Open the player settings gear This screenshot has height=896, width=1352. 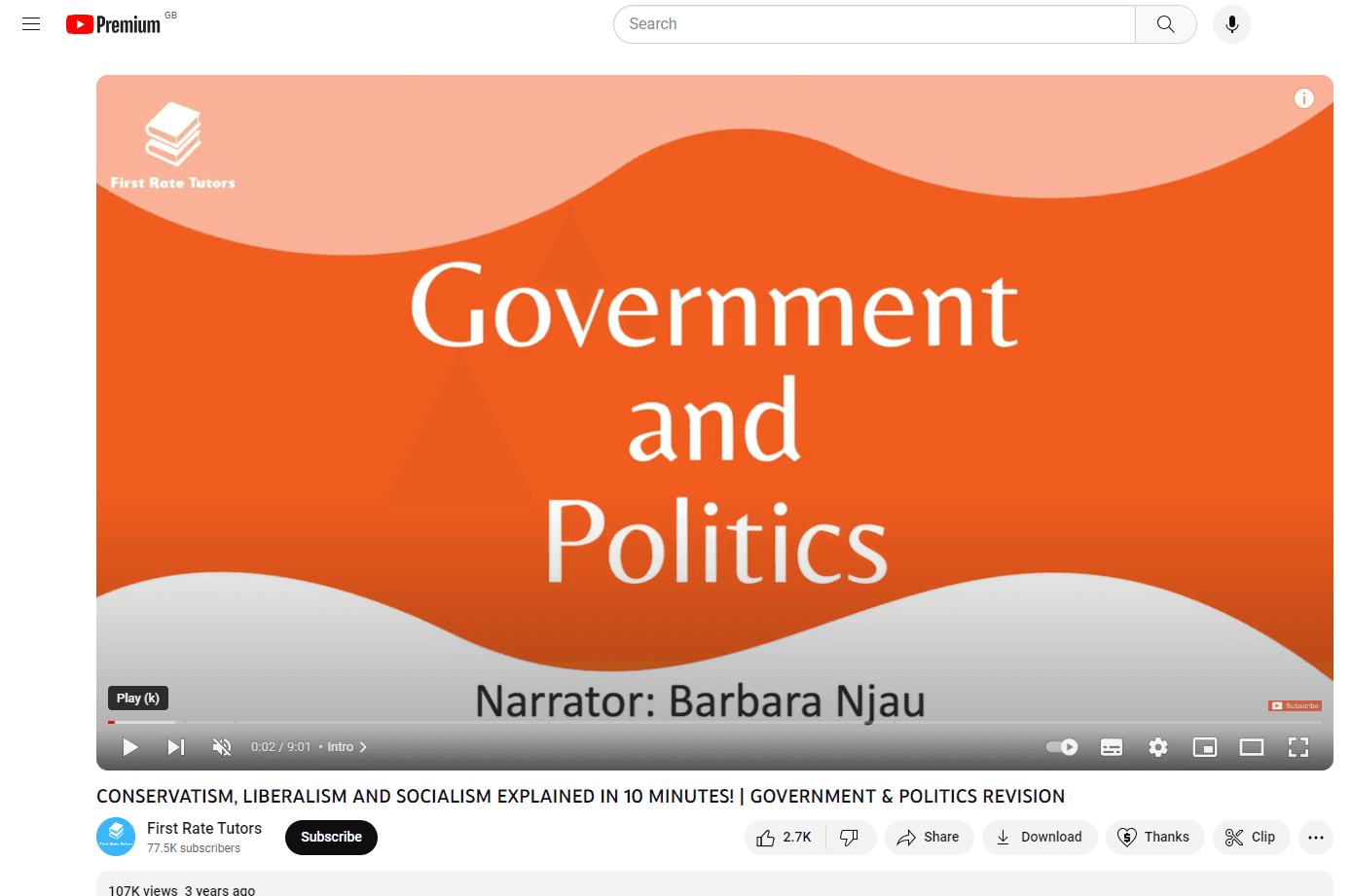point(1158,747)
